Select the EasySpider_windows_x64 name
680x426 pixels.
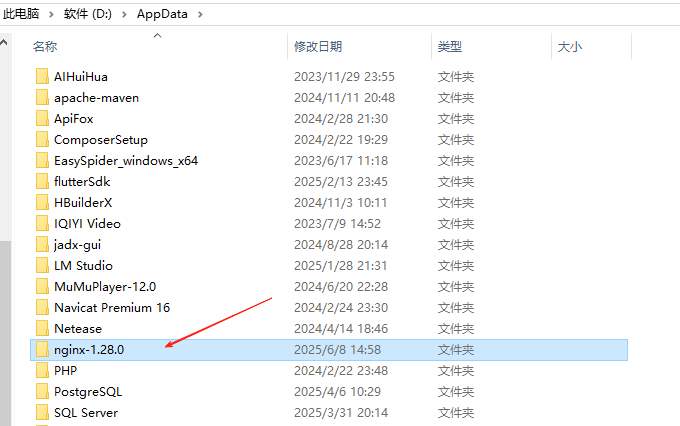(x=126, y=161)
